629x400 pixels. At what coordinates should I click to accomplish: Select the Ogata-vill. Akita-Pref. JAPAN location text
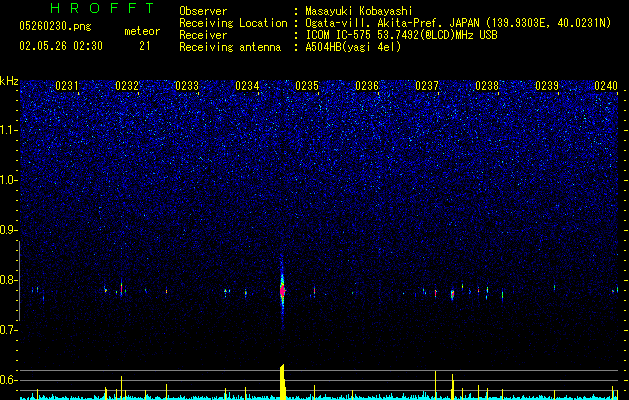[x=458, y=23]
